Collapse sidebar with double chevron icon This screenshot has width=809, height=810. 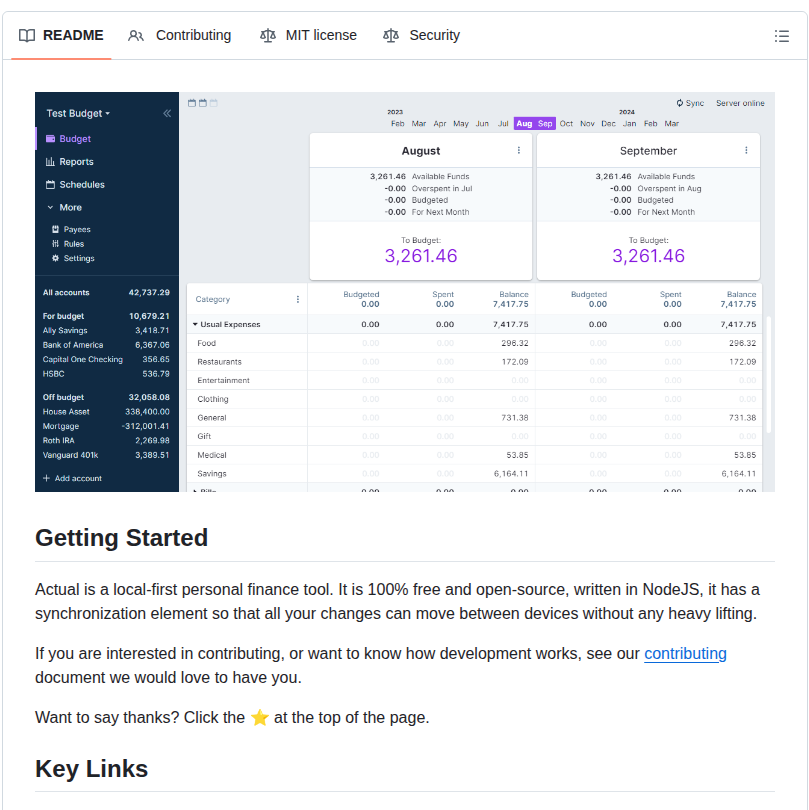point(167,113)
